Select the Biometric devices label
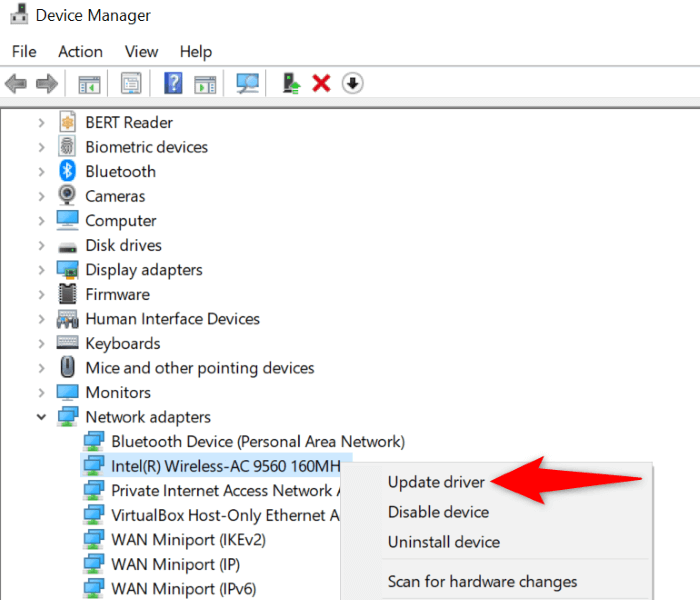Screen dimensions: 700x600 pos(146,147)
